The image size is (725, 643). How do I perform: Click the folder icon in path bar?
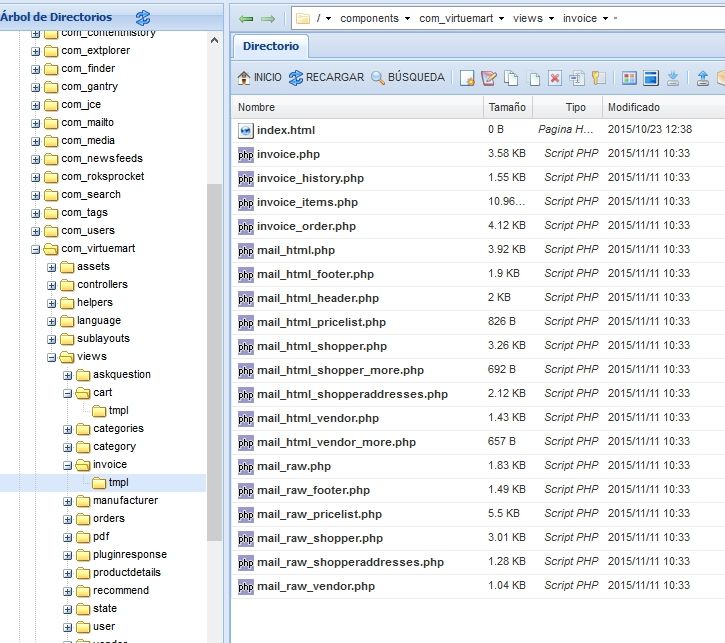303,18
